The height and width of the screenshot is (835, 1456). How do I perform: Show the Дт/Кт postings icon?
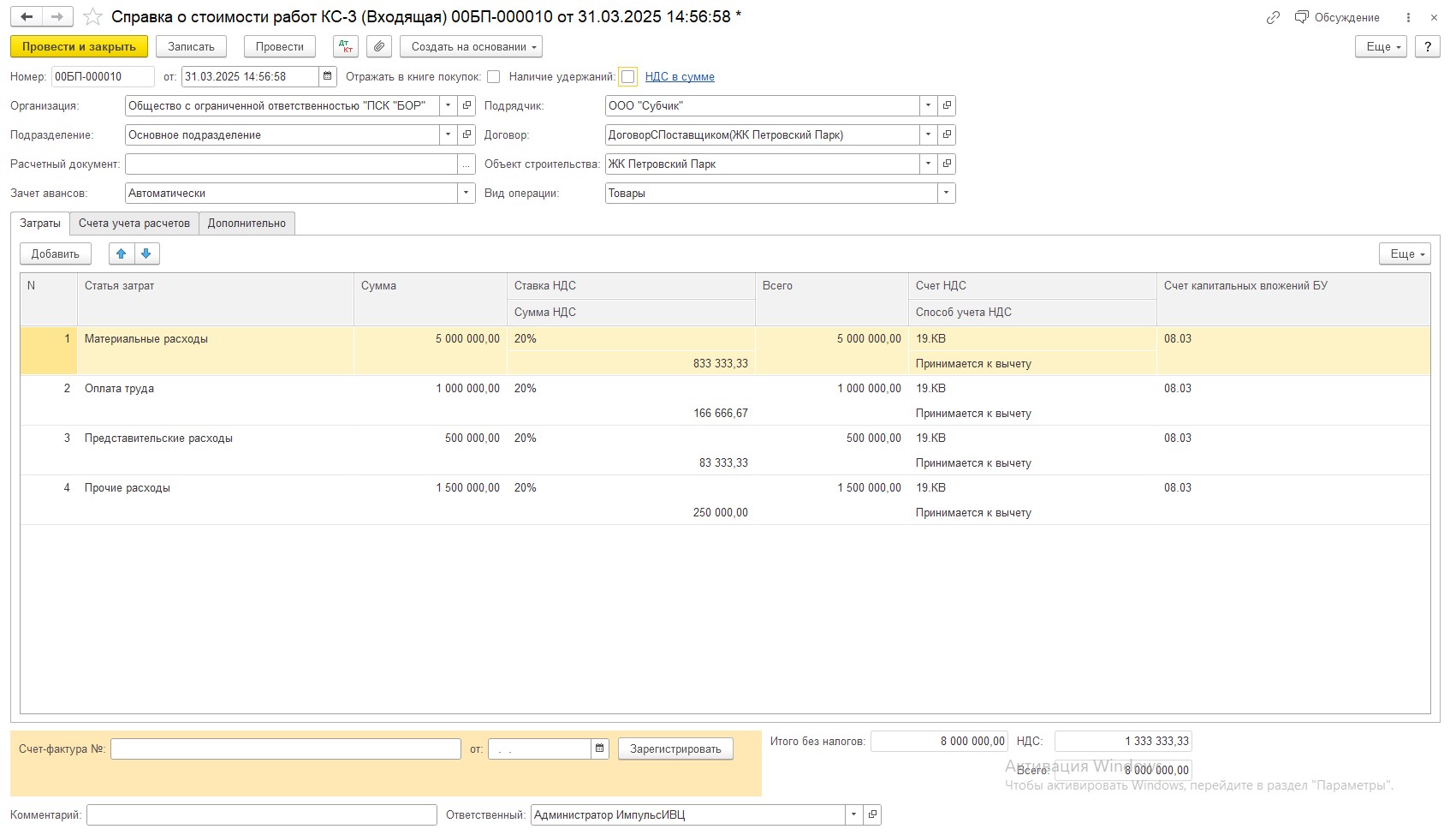click(x=346, y=47)
